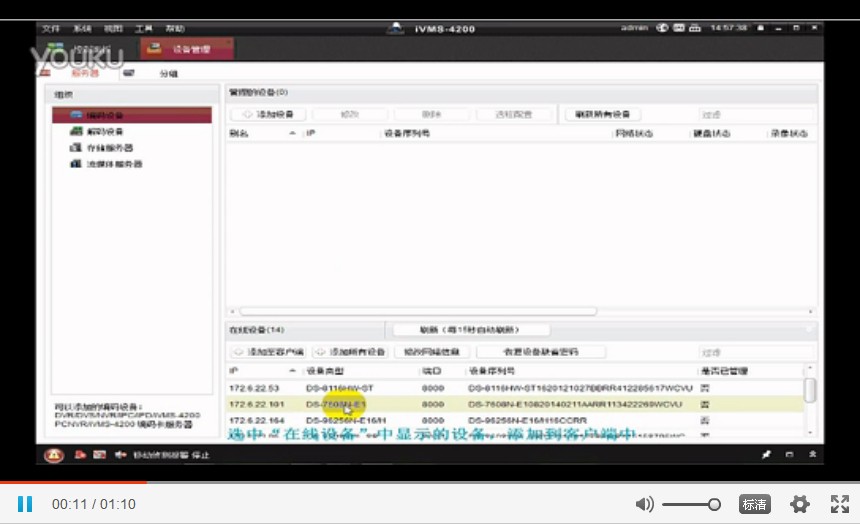860x524 pixels.
Task: Click the lock icon in title bar
Action: [x=760, y=28]
